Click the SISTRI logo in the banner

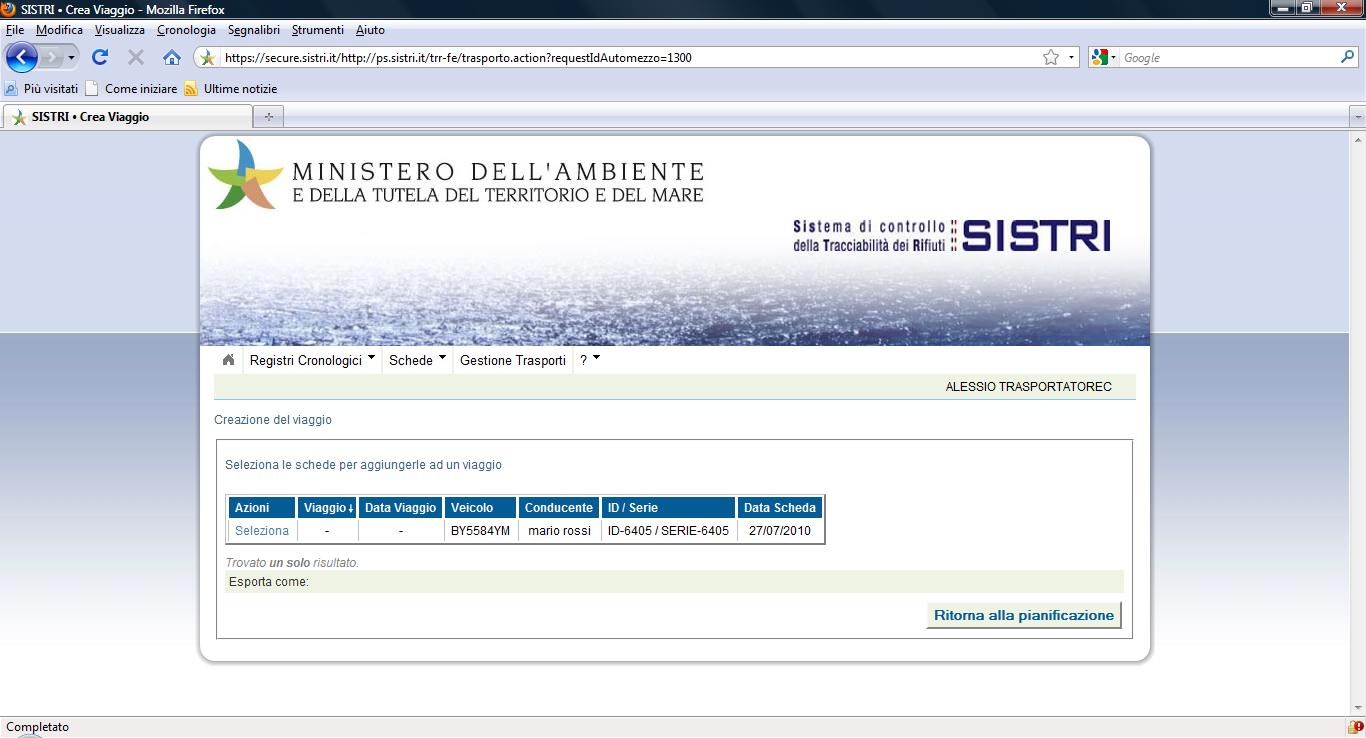pyautogui.click(x=1036, y=236)
